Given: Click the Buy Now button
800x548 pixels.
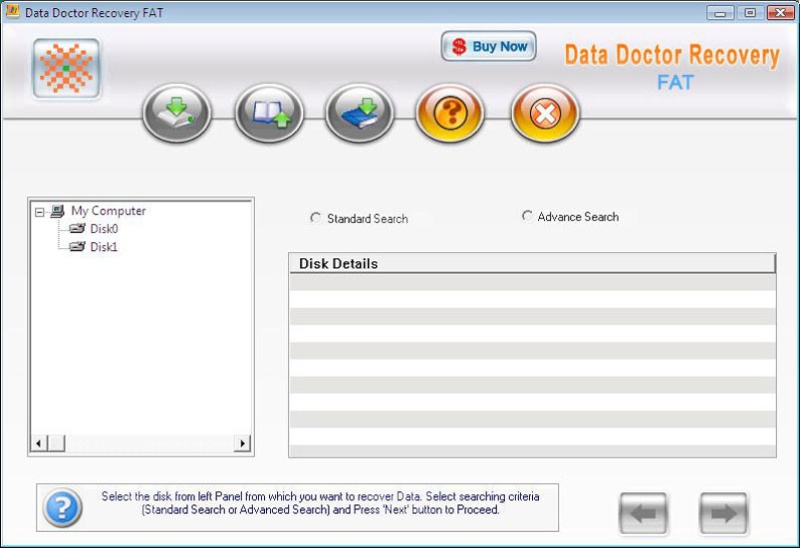Looking at the screenshot, I should 489,46.
